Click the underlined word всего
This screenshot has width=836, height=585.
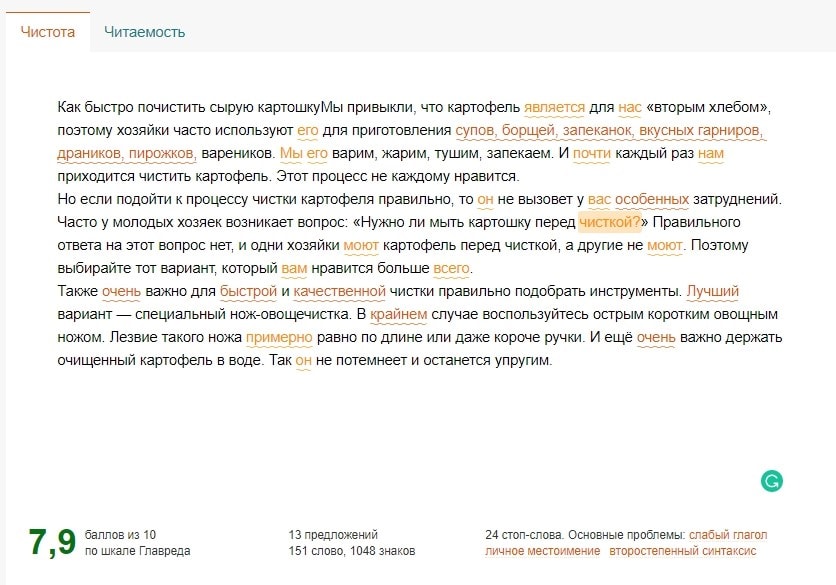tap(450, 269)
